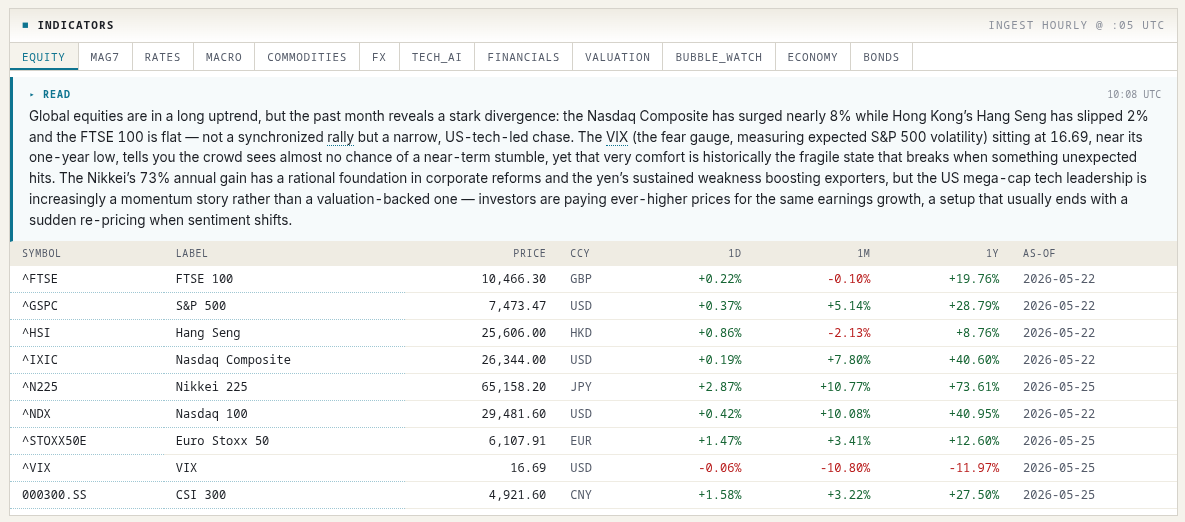The height and width of the screenshot is (522, 1185).
Task: Click the 1M column header
Action: click(x=864, y=254)
